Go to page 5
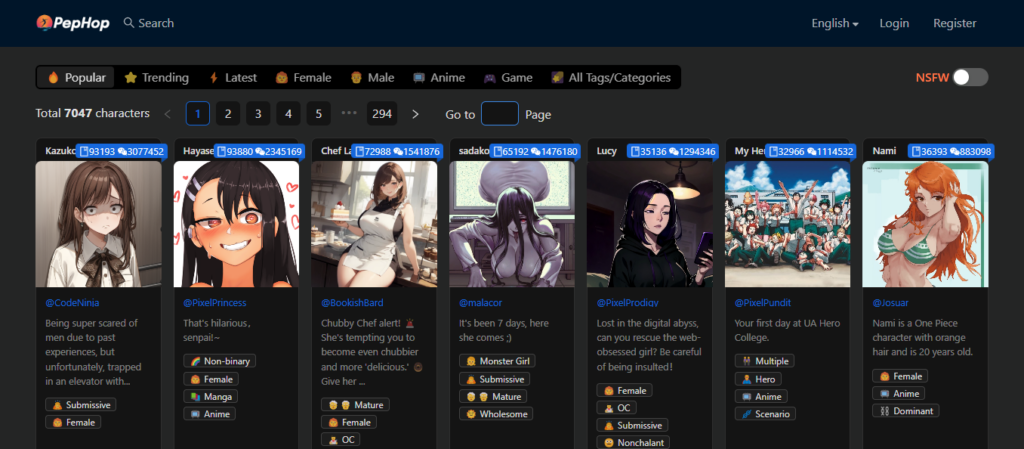 tap(318, 114)
